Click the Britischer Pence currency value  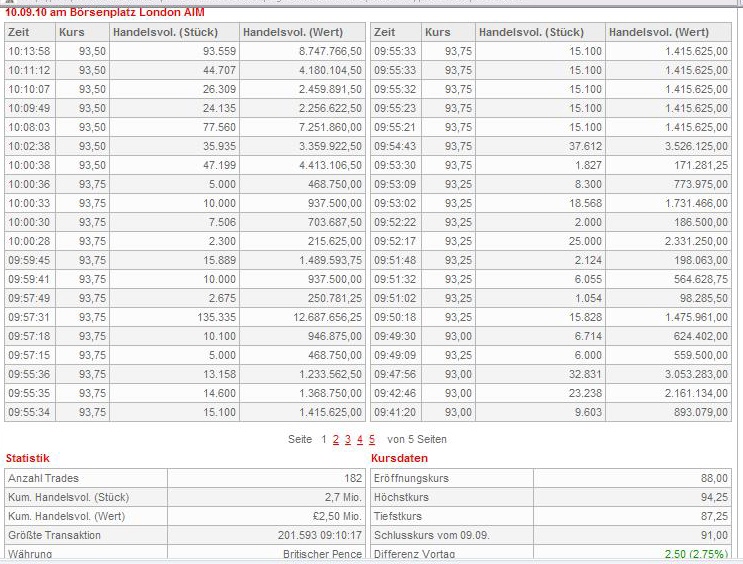(x=322, y=554)
